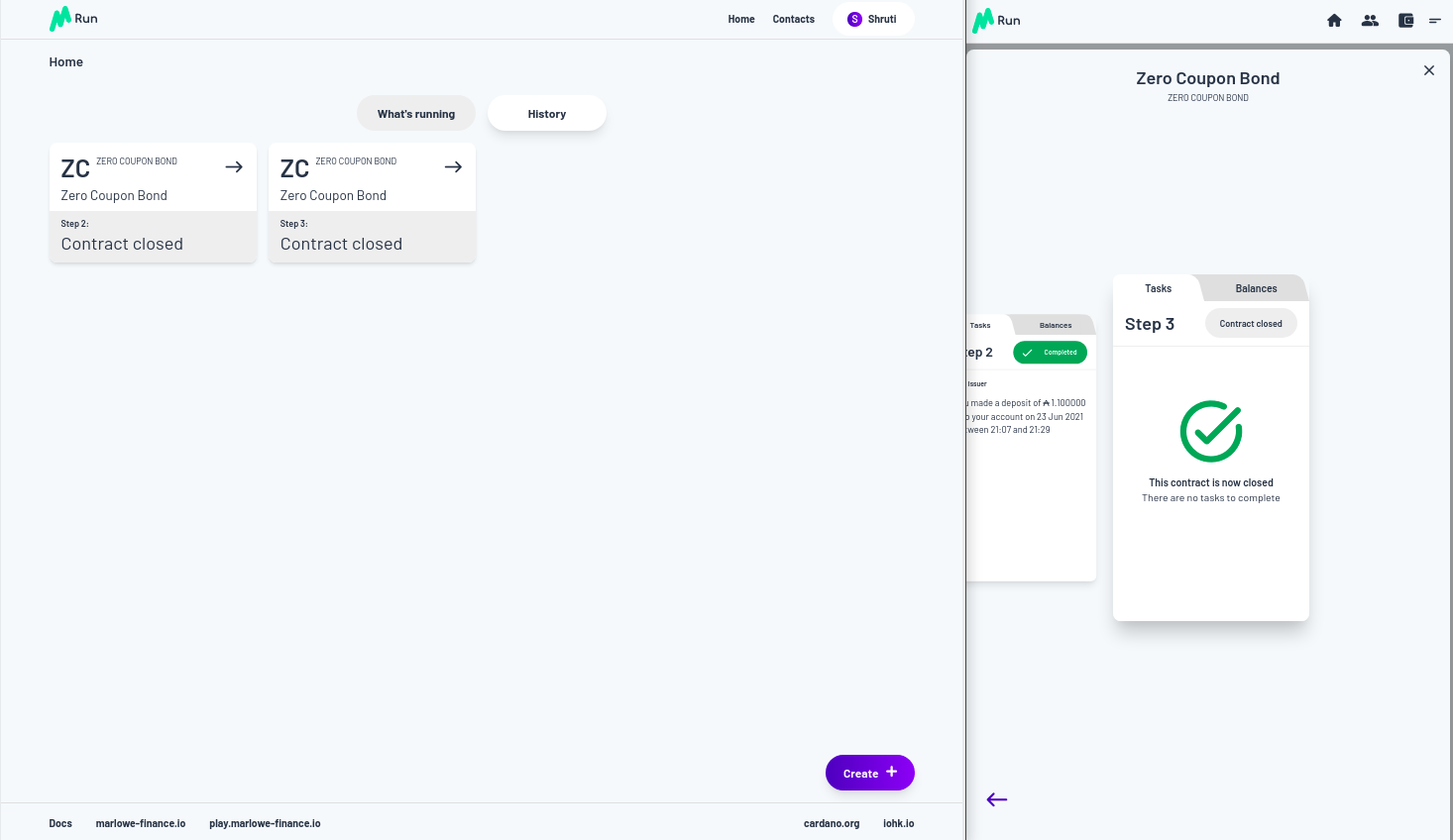Open the Shruti wallet profile button
Screen dimensions: 1453x840
point(872,19)
